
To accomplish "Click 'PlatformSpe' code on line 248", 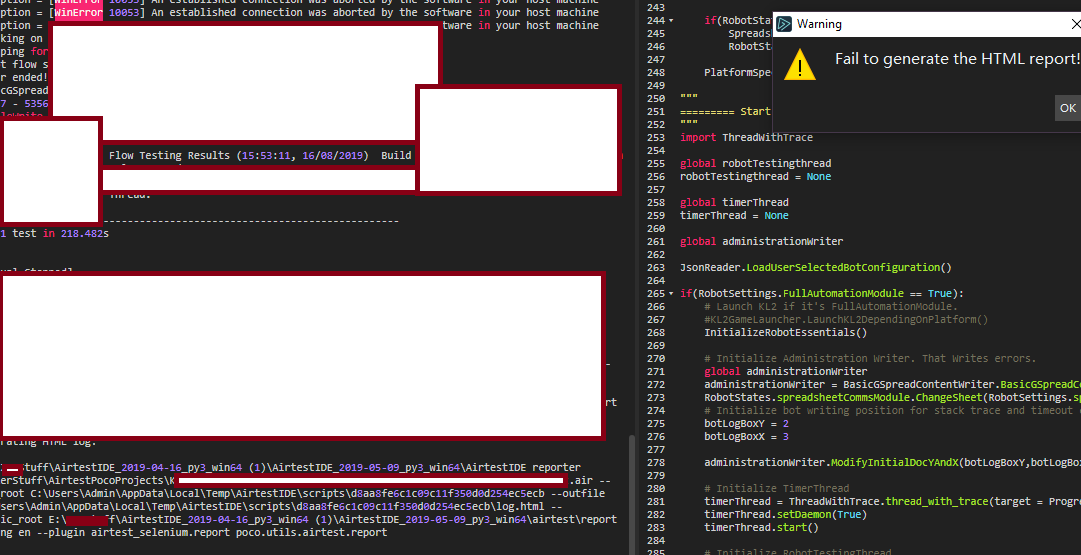I will (x=737, y=72).
